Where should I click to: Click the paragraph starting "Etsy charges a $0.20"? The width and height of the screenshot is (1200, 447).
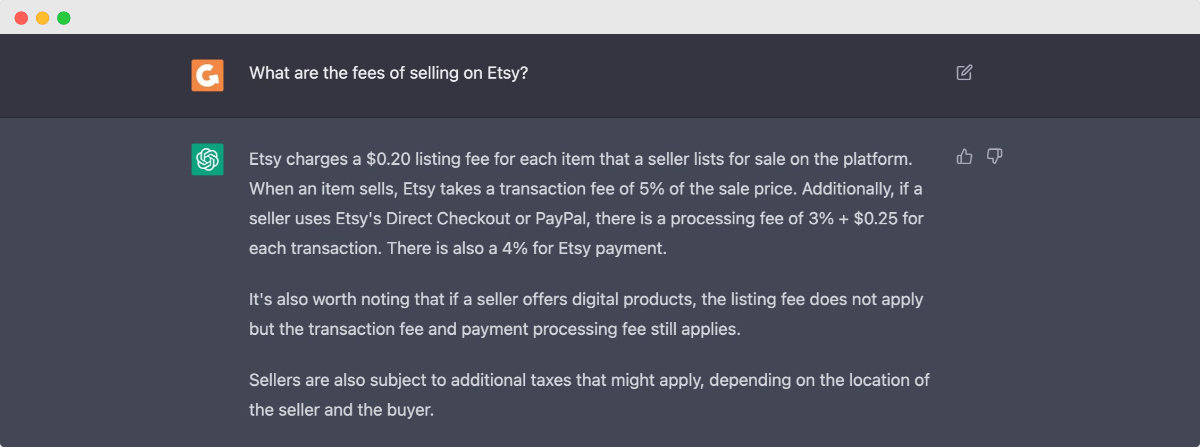(589, 203)
